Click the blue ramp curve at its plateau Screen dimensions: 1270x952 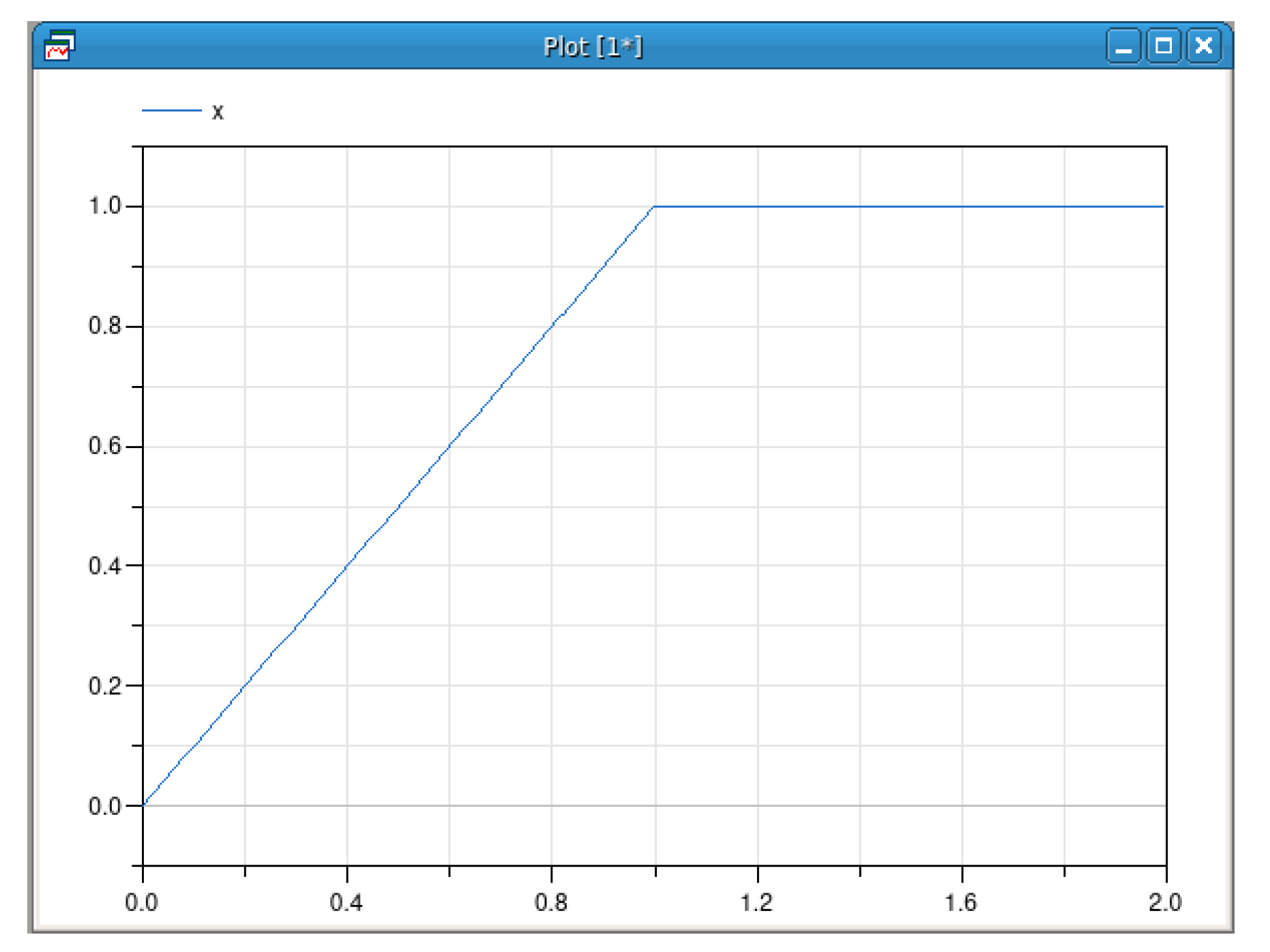[x=887, y=206]
